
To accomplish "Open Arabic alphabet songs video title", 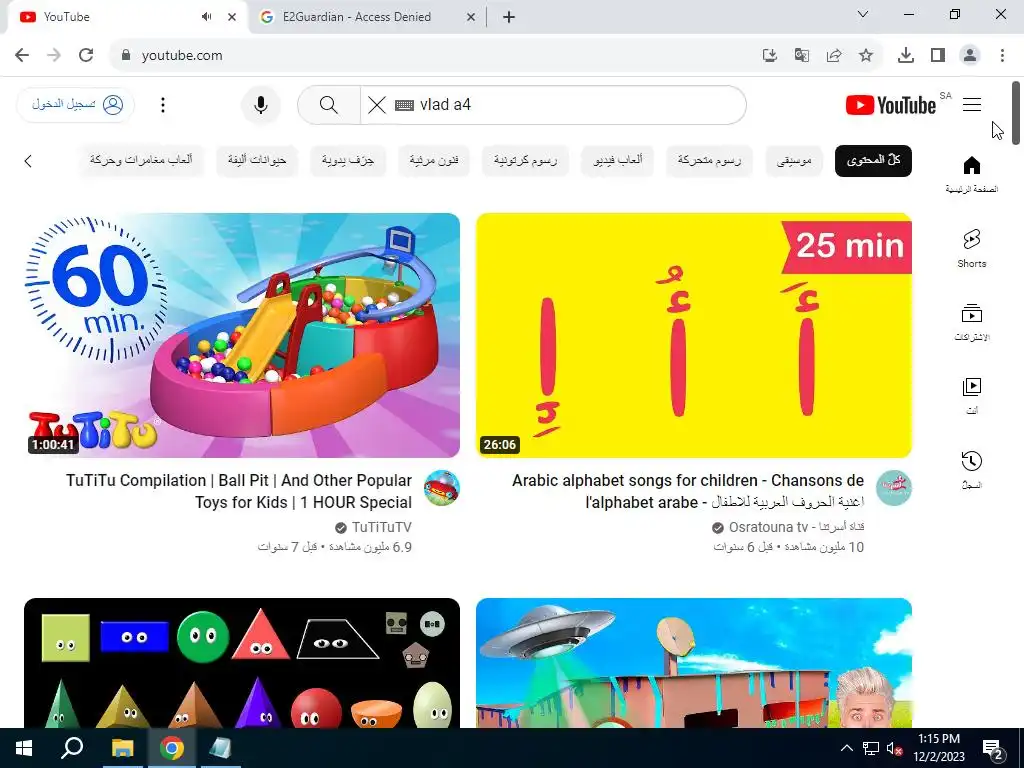I will (688, 491).
